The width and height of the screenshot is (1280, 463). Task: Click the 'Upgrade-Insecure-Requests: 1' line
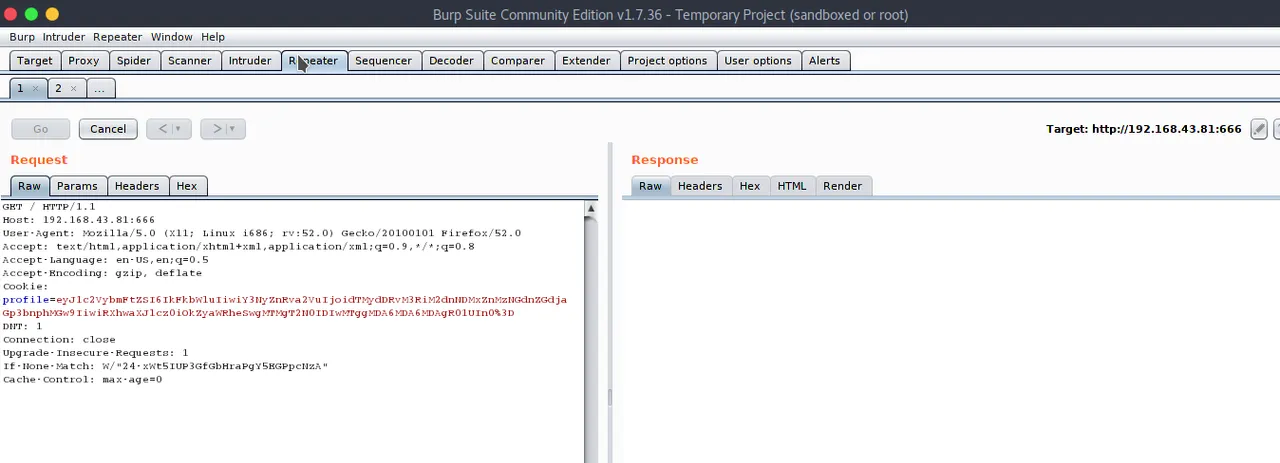[95, 353]
